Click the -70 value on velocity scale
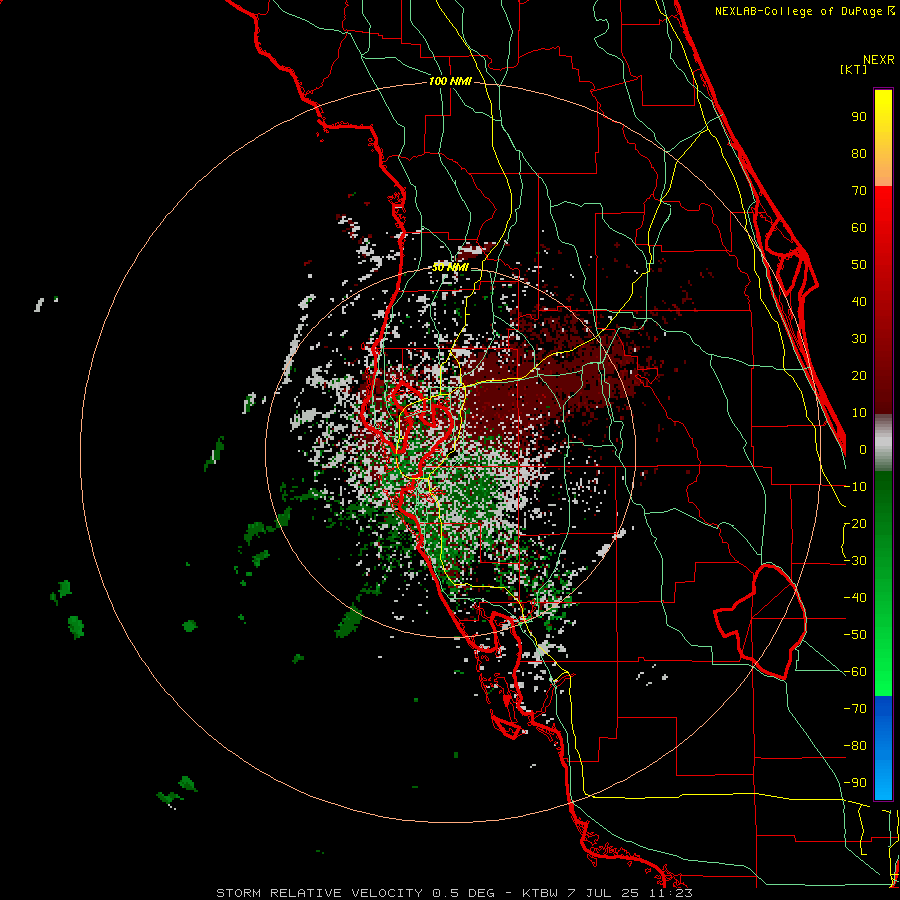 tap(855, 709)
